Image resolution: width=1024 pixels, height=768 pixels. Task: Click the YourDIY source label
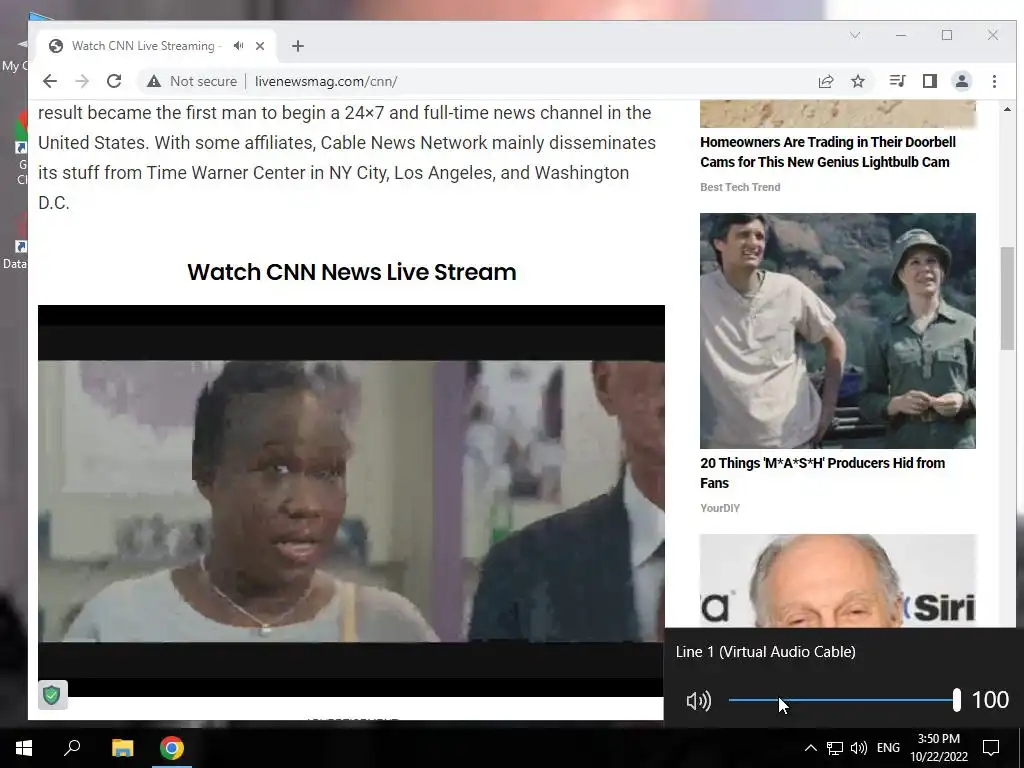(720, 508)
